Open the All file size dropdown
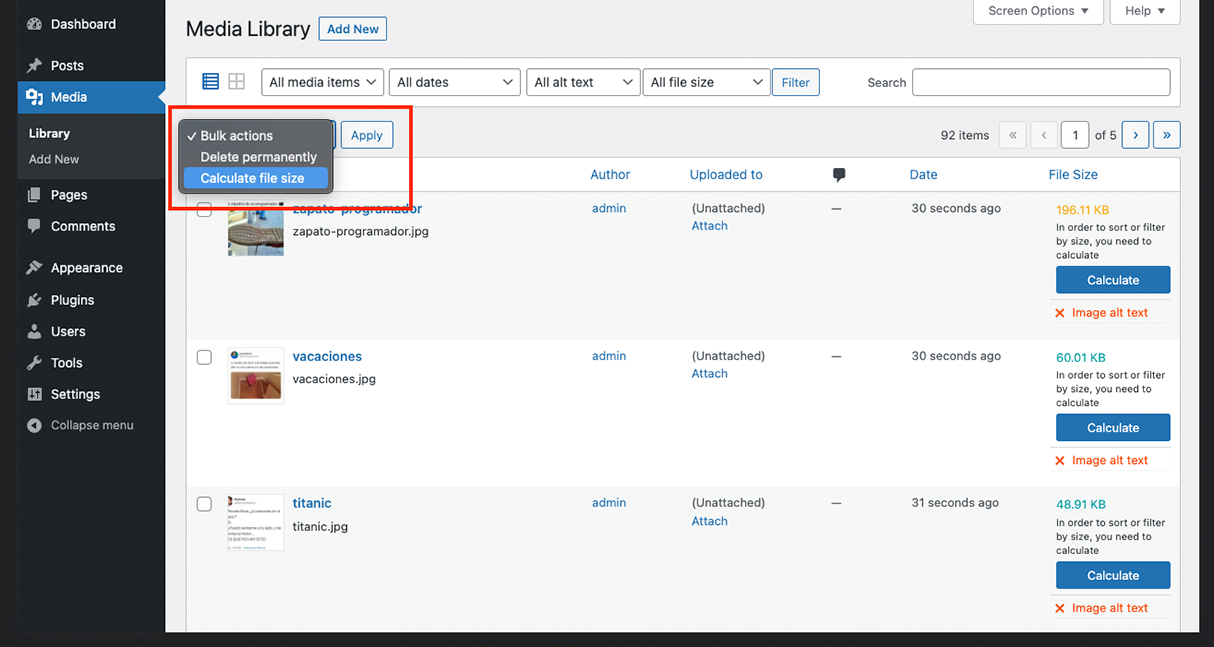1214x647 pixels. click(706, 82)
